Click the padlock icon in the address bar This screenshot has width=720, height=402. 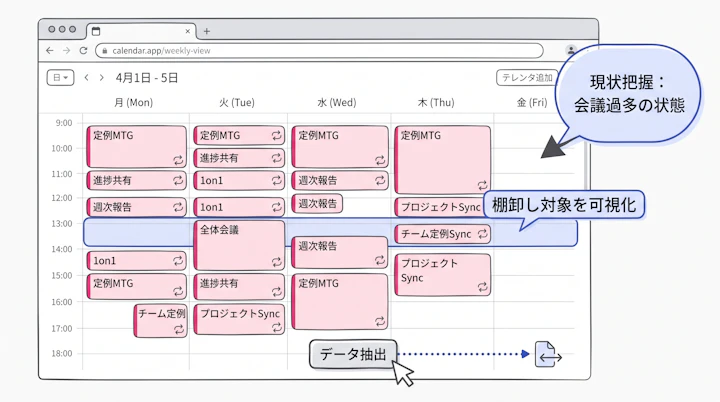[x=105, y=51]
